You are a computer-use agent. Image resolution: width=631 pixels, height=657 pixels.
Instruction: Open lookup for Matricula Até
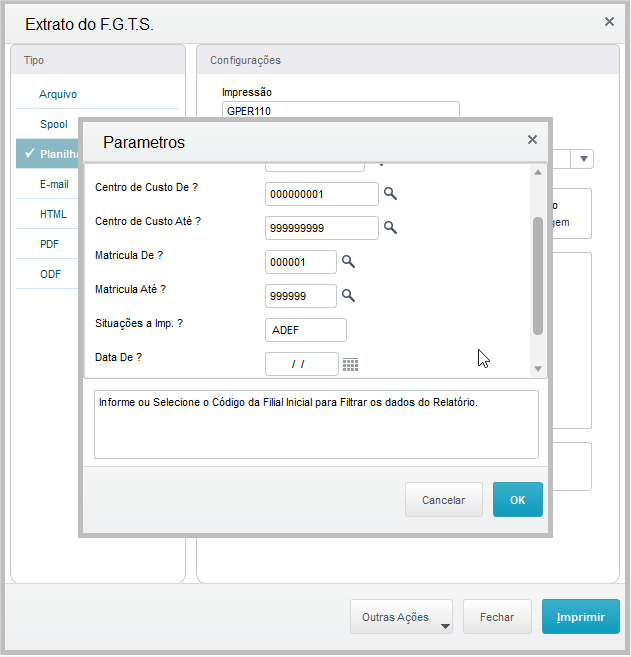click(348, 295)
